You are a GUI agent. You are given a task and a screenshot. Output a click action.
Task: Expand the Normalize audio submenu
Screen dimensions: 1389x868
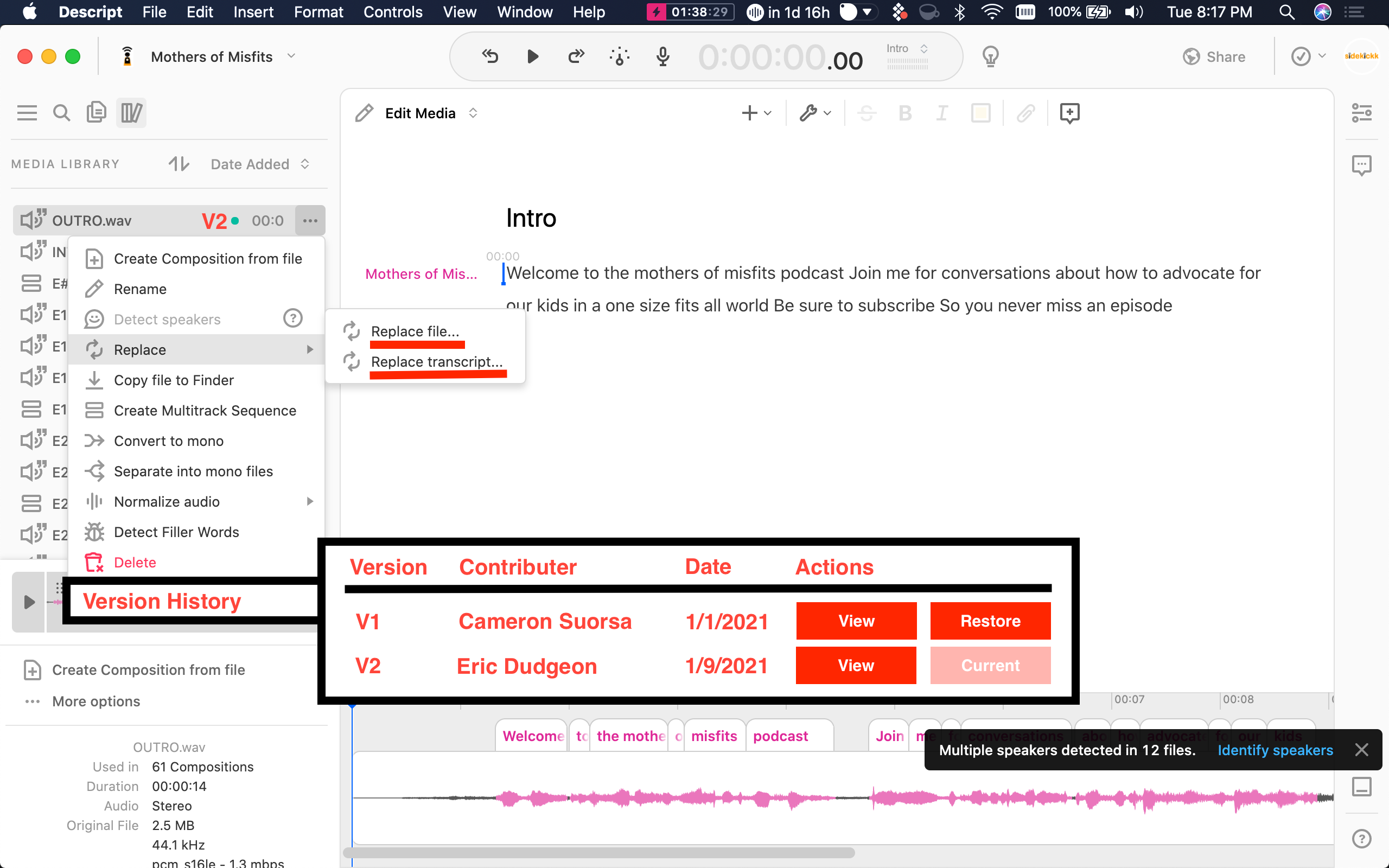click(x=196, y=502)
